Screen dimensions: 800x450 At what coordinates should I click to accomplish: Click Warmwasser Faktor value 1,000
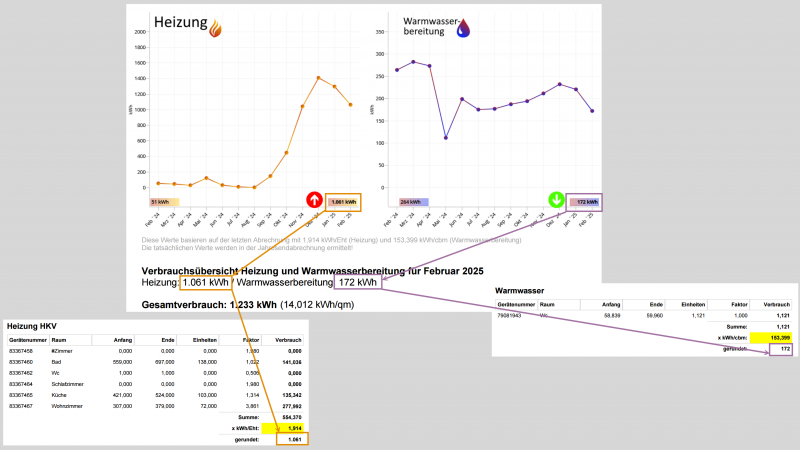[x=740, y=316]
